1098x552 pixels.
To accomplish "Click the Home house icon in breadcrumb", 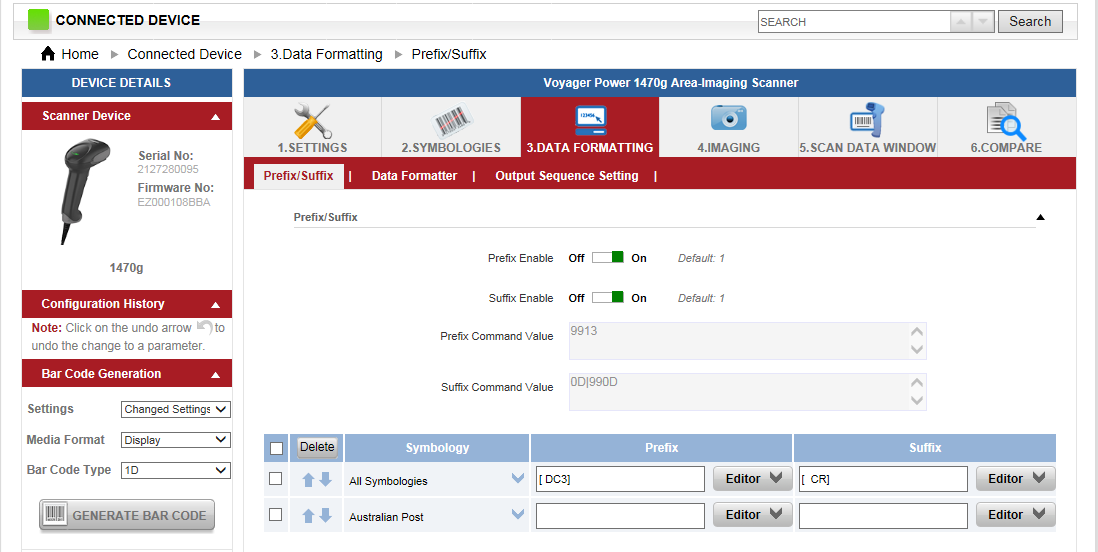I will tap(48, 53).
